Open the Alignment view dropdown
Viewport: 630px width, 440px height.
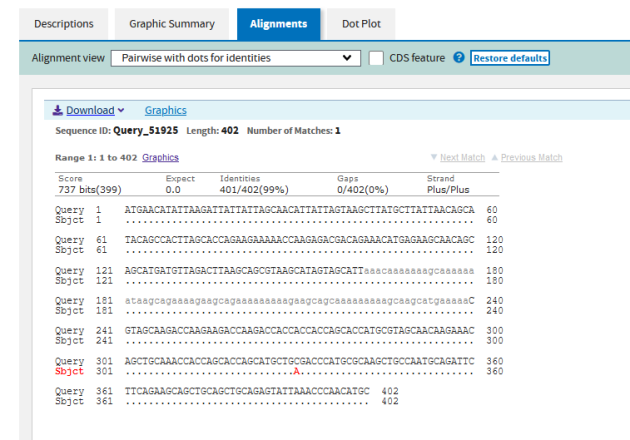click(235, 58)
